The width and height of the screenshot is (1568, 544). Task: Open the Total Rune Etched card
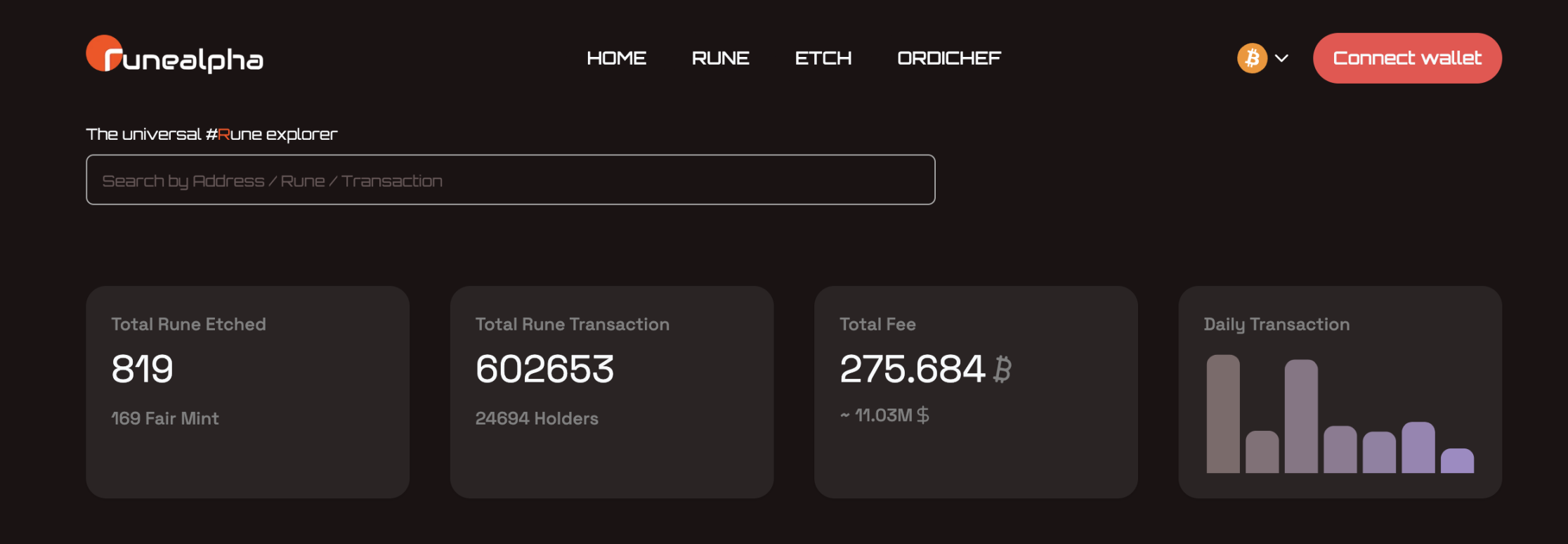pos(247,391)
